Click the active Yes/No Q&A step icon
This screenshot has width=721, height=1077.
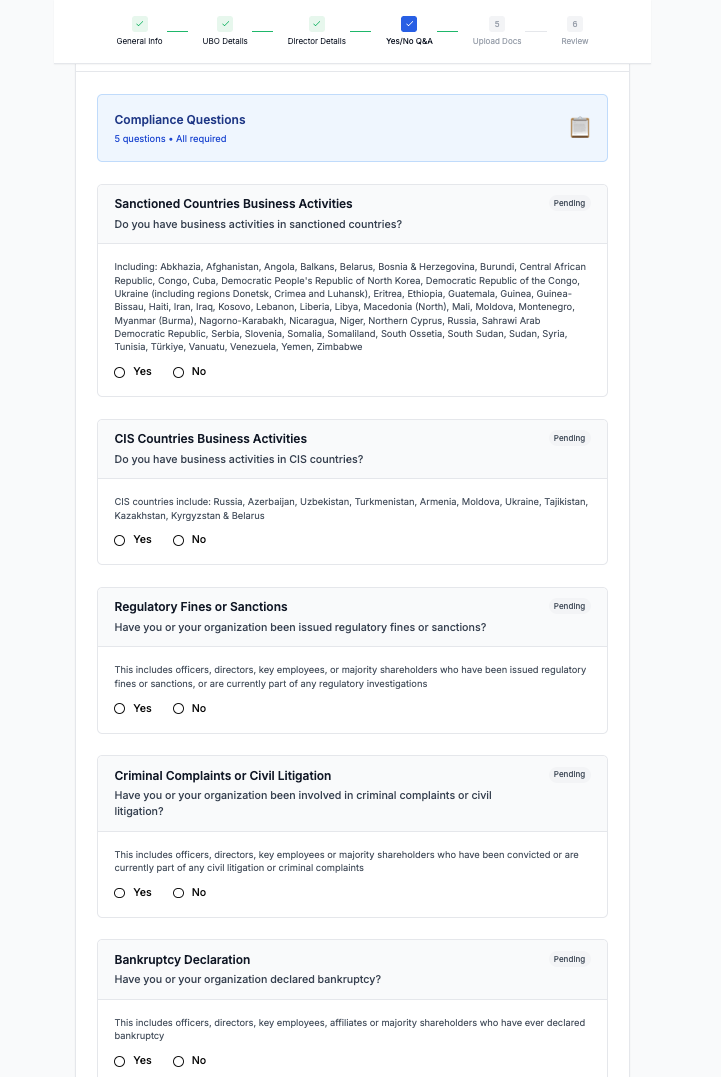(x=409, y=24)
